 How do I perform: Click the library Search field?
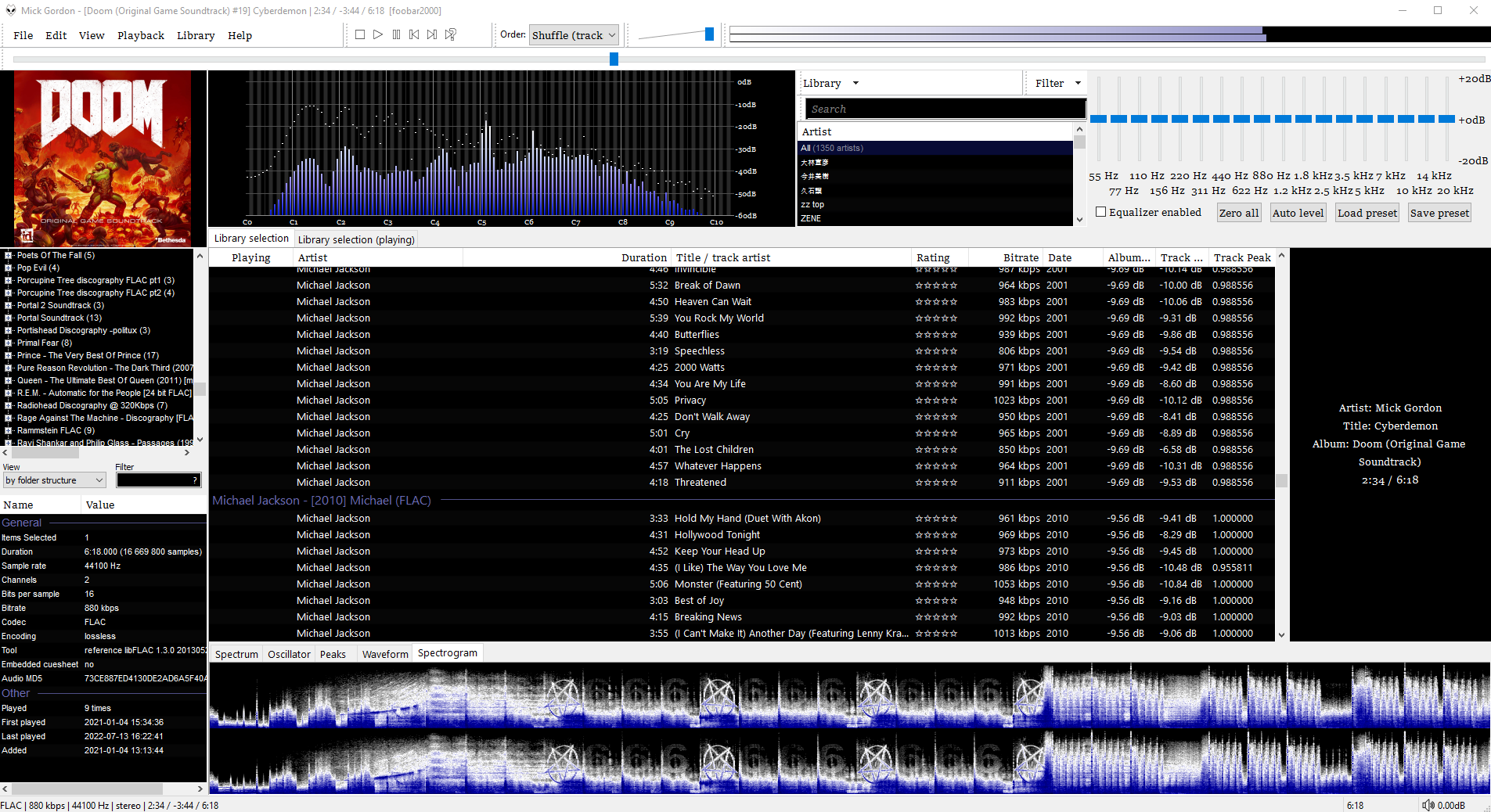945,109
